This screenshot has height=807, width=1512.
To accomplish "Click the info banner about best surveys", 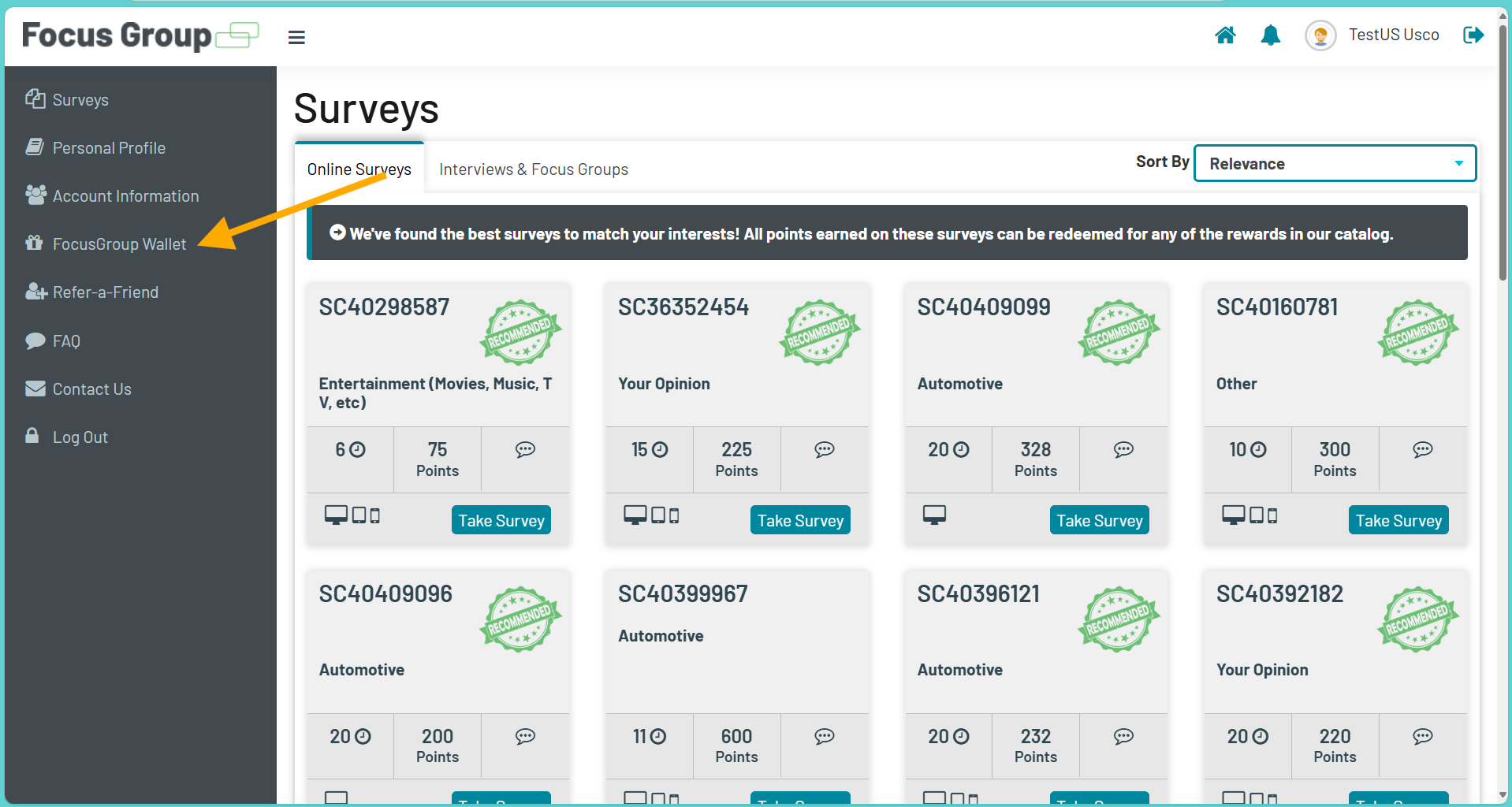I will point(887,232).
